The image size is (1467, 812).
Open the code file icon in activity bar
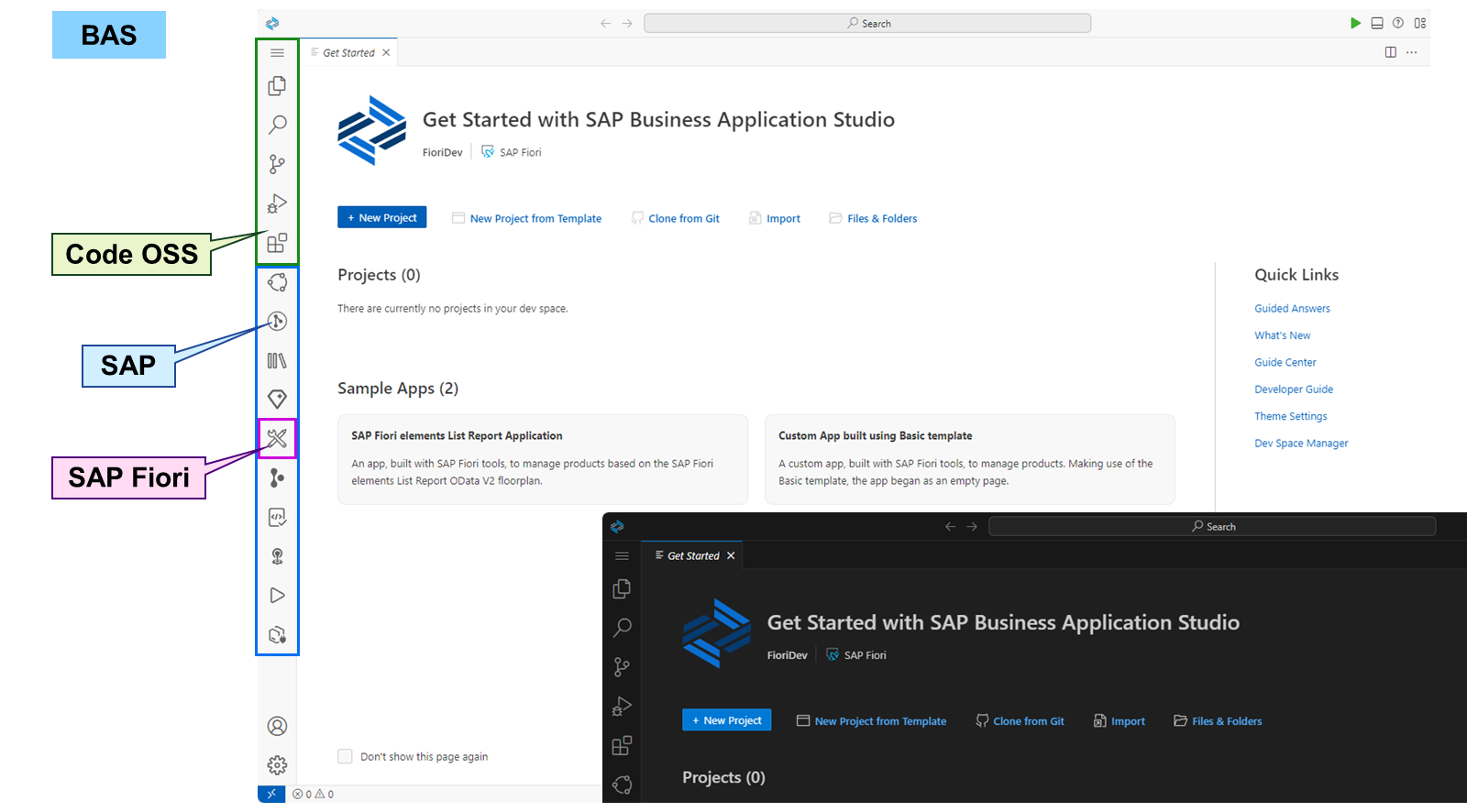point(277,517)
